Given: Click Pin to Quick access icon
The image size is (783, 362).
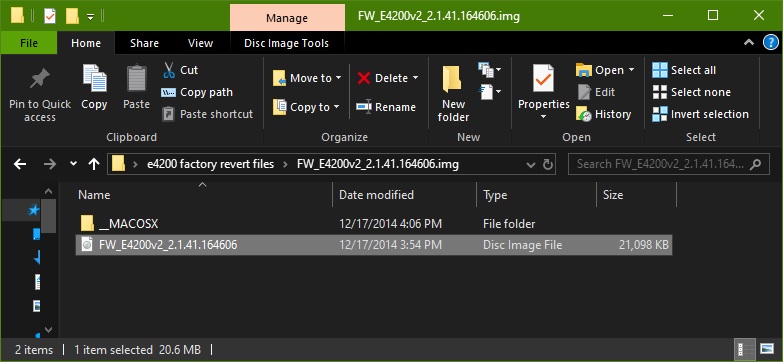Looking at the screenshot, I should click(x=39, y=79).
